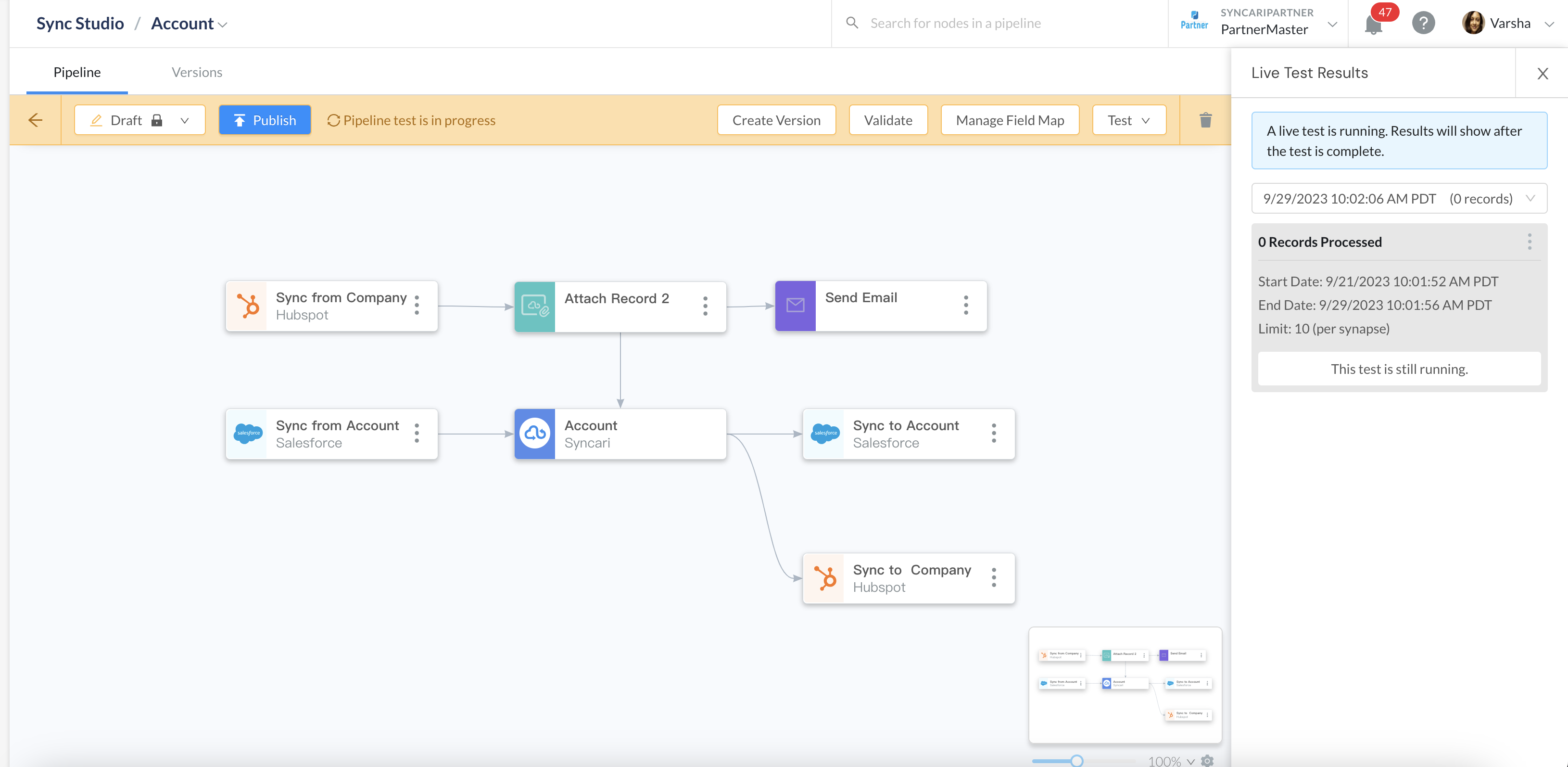
Task: Open options menu for Sync to Company node
Action: 994,577
